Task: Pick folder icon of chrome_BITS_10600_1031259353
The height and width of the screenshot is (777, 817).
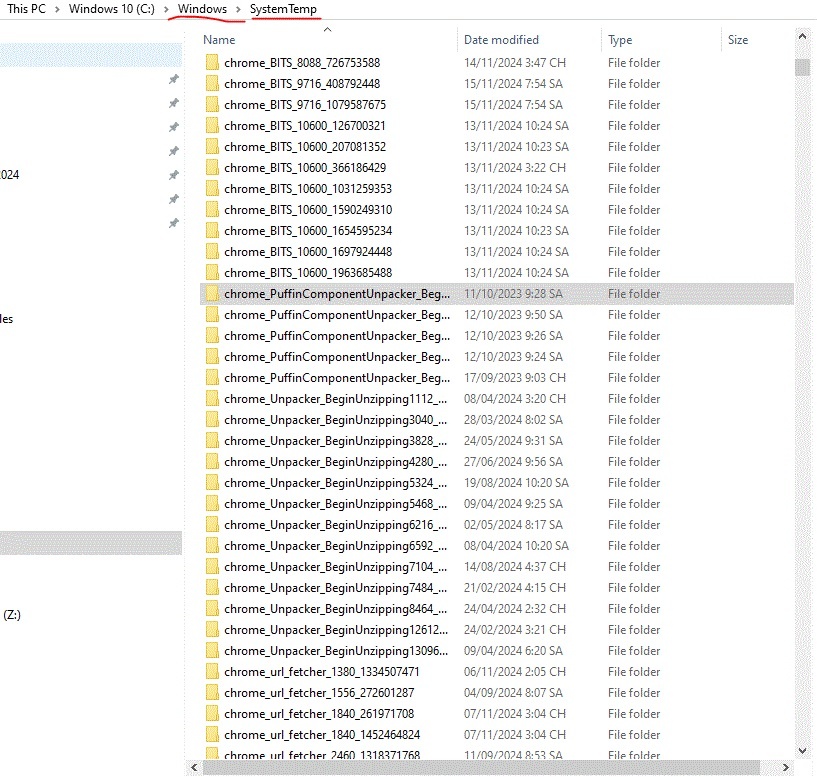Action: (x=212, y=189)
